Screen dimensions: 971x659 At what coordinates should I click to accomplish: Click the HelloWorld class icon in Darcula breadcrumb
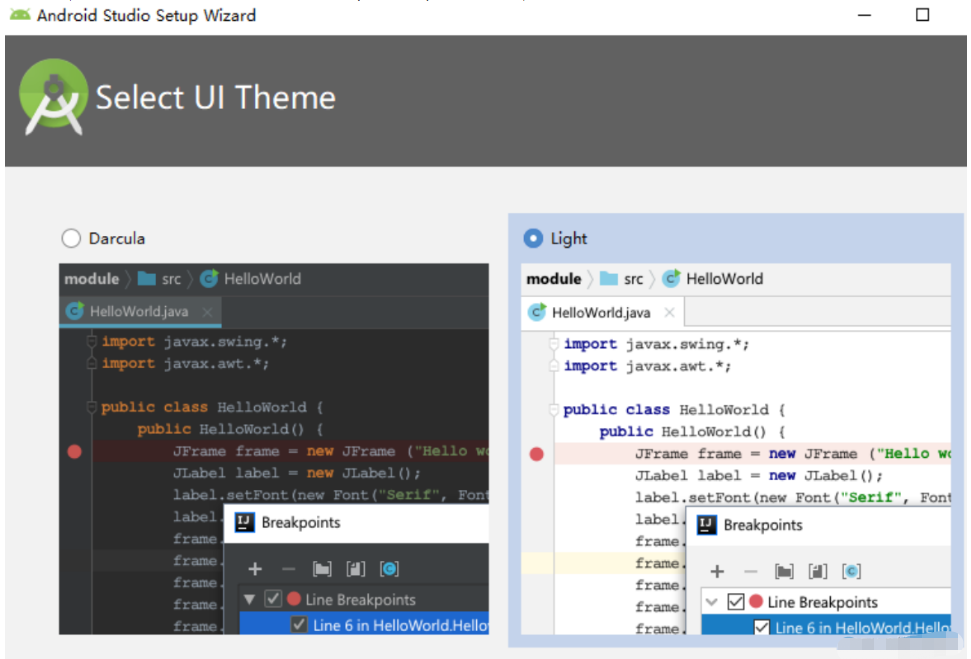[x=209, y=279]
